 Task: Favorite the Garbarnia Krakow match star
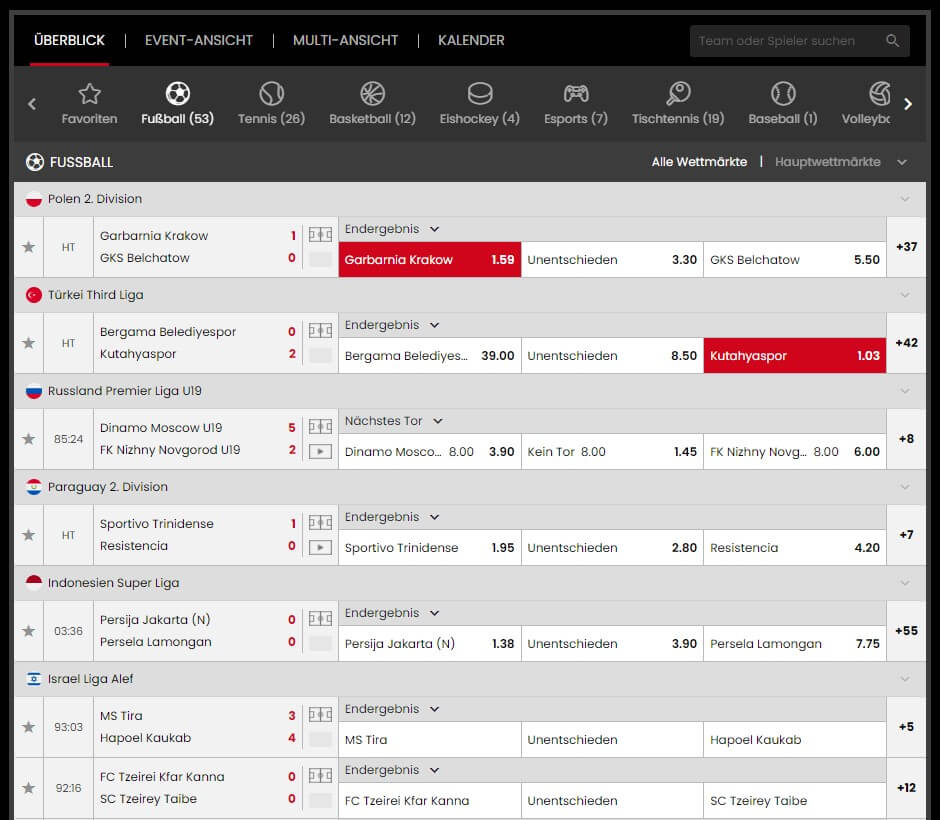(x=28, y=247)
